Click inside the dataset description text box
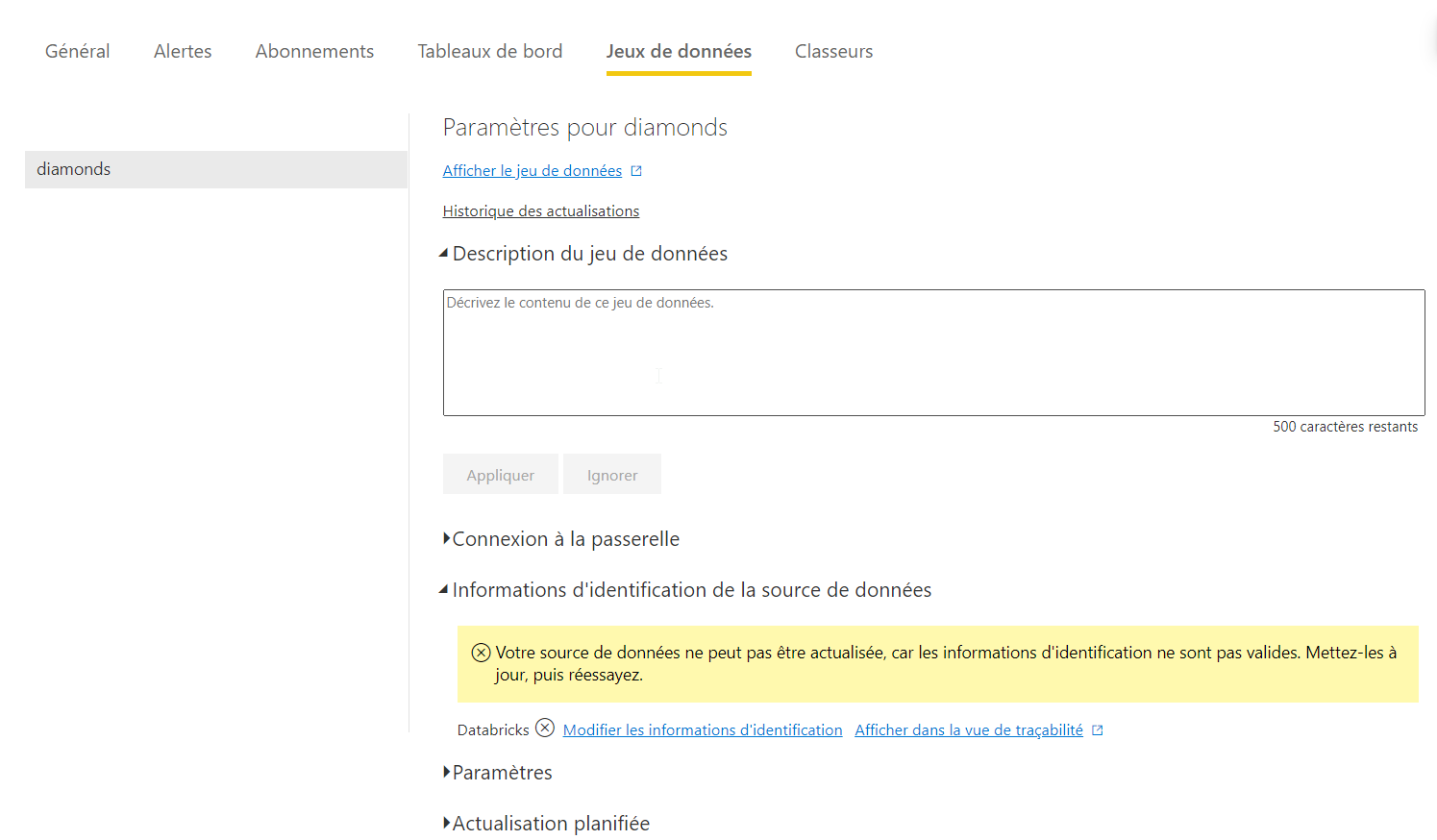This screenshot has width=1437, height=840. pos(932,353)
